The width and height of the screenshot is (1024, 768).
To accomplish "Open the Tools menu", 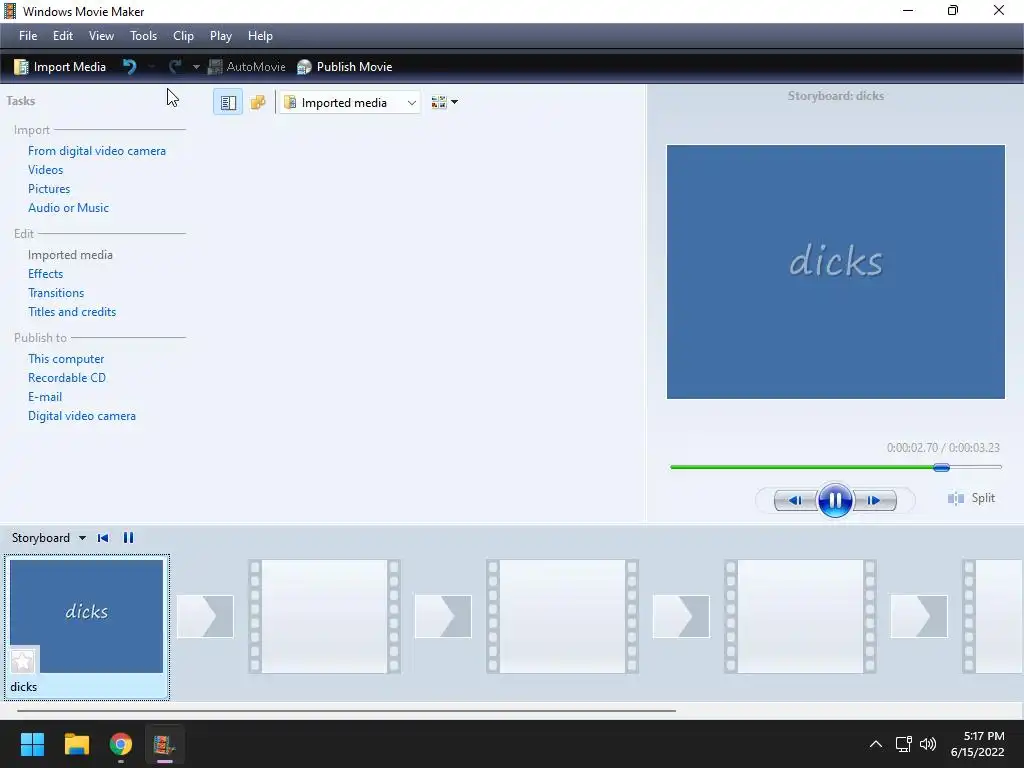I will 143,36.
